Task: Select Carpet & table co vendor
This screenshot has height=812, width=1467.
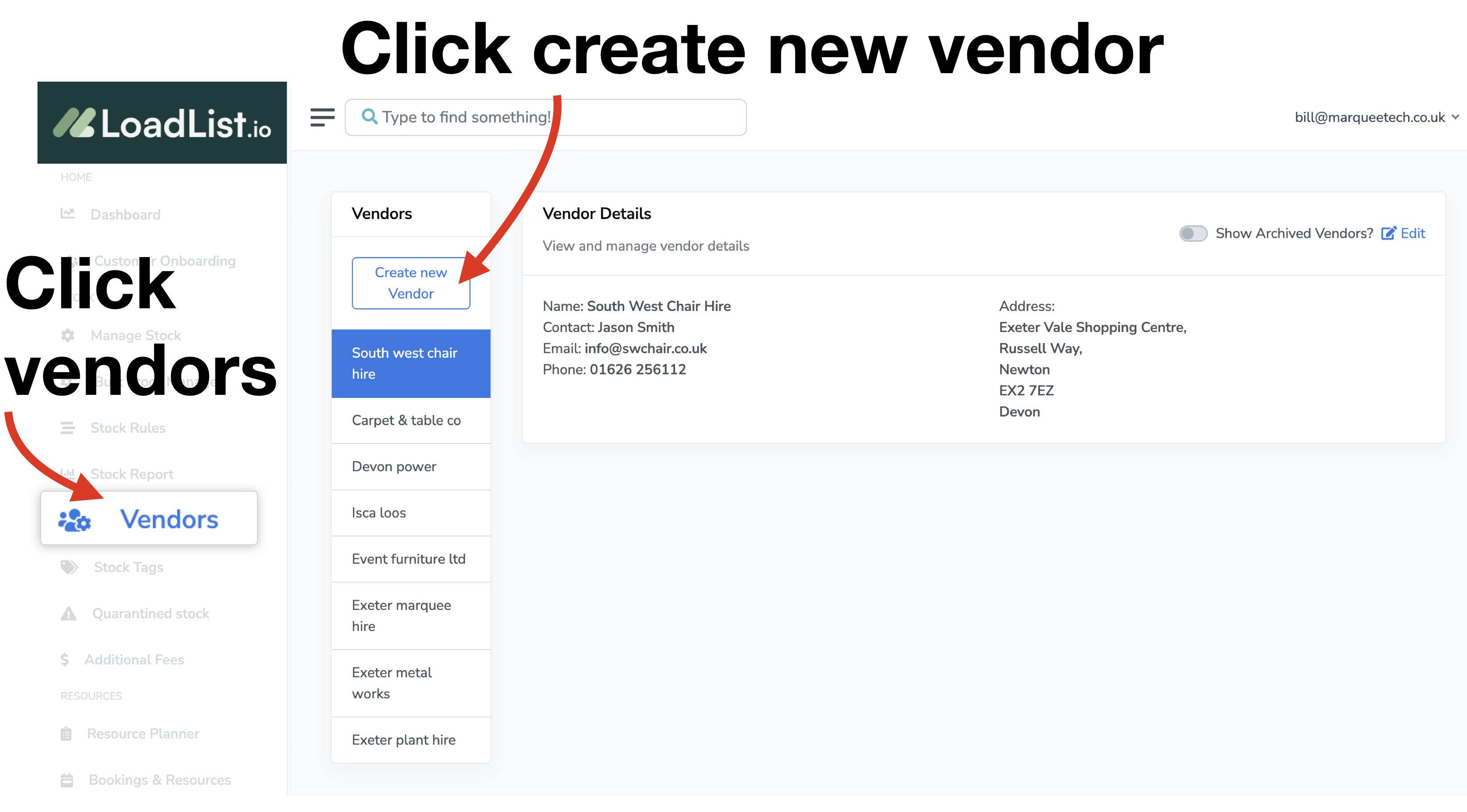Action: tap(410, 420)
